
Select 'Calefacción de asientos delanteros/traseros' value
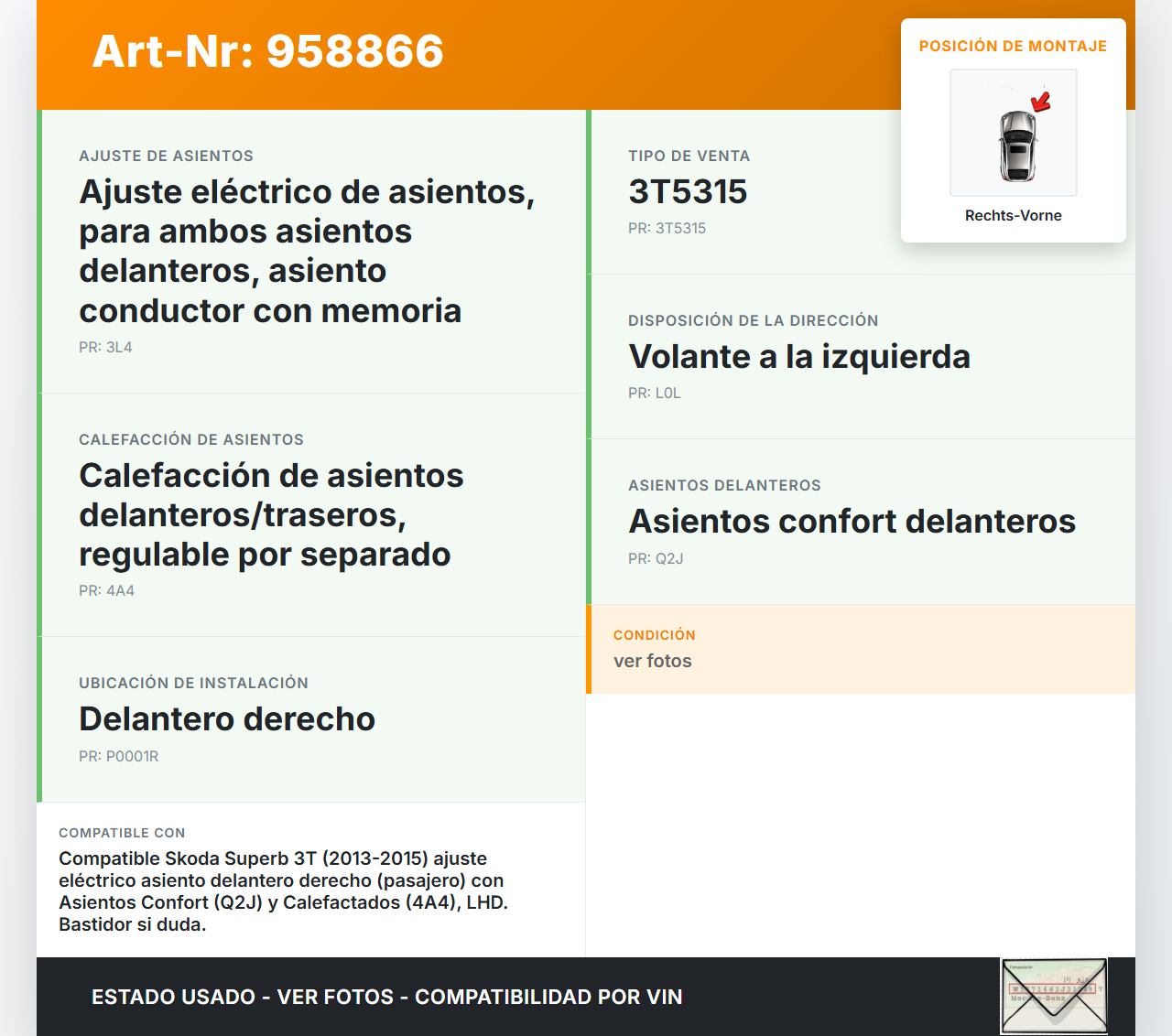coord(271,514)
